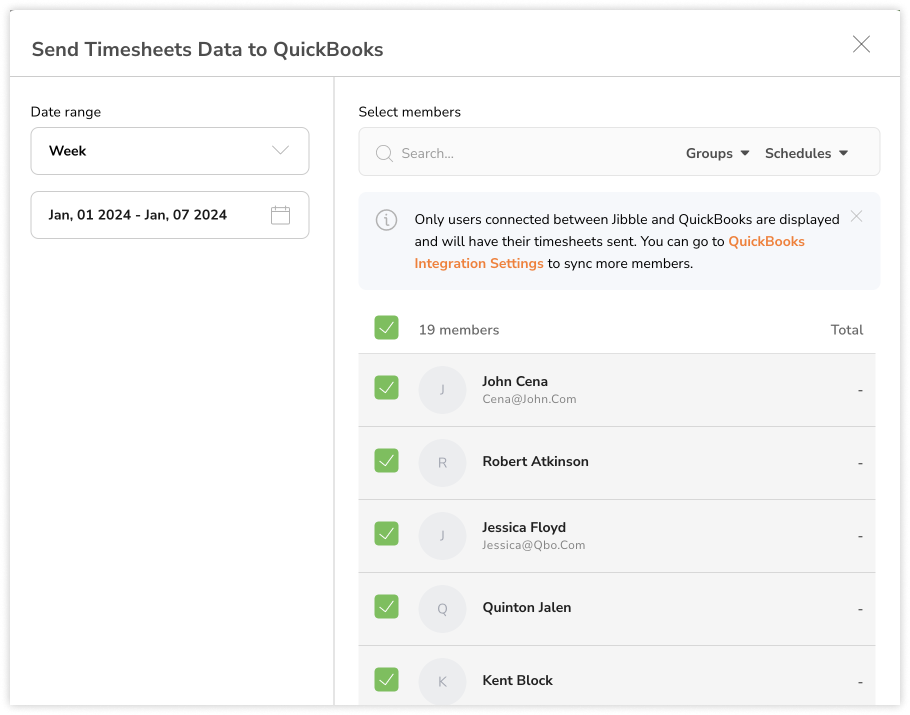Click John Cena's avatar icon
This screenshot has width=910, height=715.
click(x=442, y=390)
